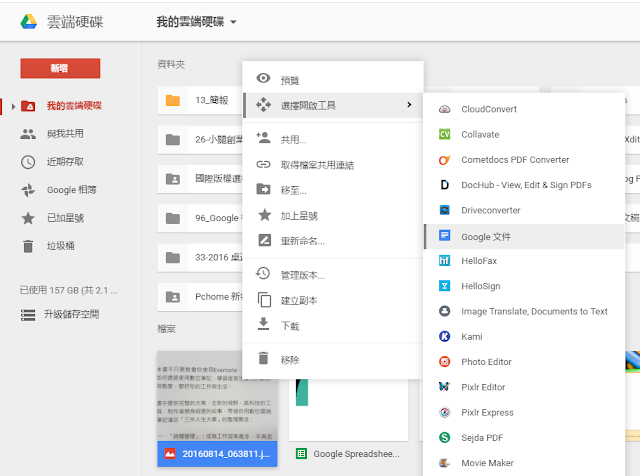This screenshot has width=640, height=476.
Task: Click the pinwheel icon for Google 相簿
Action: click(28, 190)
